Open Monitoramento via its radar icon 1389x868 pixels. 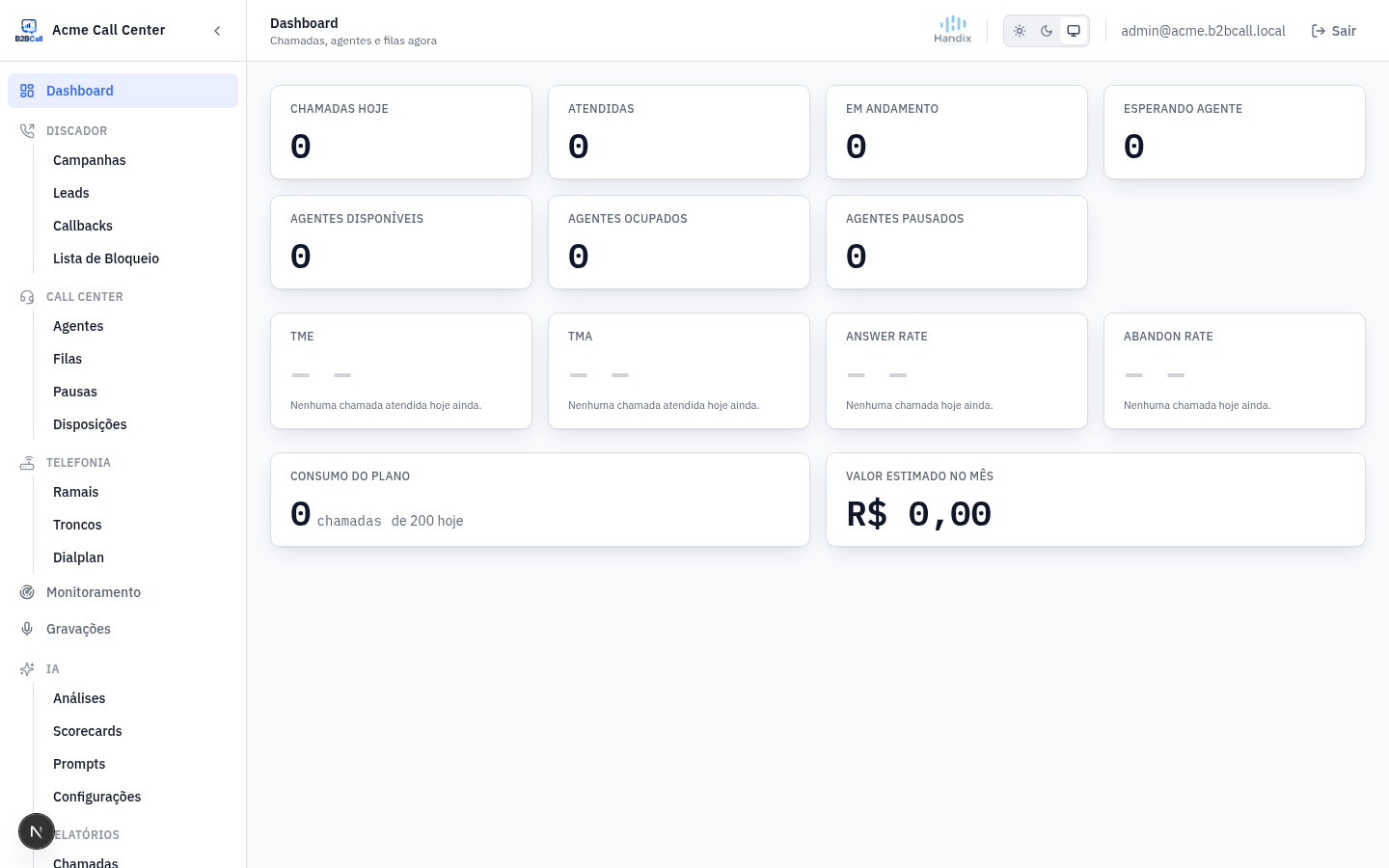(27, 592)
